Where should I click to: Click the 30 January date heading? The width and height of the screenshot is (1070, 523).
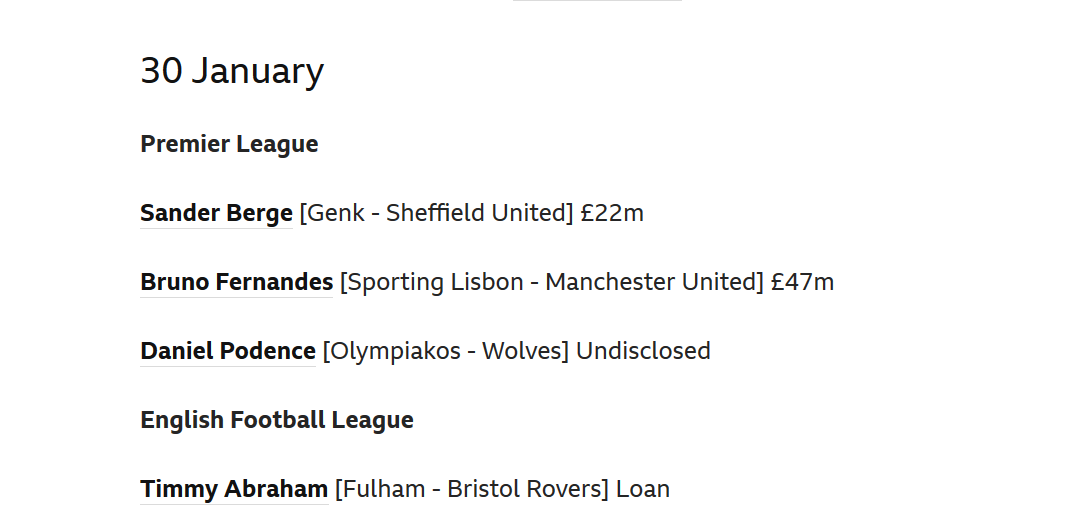[x=232, y=71]
